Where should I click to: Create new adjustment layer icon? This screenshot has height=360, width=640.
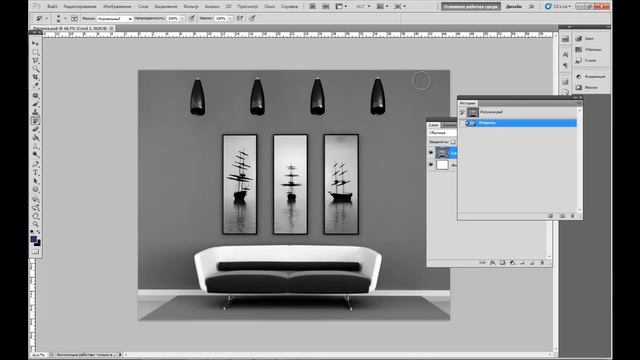[x=512, y=263]
